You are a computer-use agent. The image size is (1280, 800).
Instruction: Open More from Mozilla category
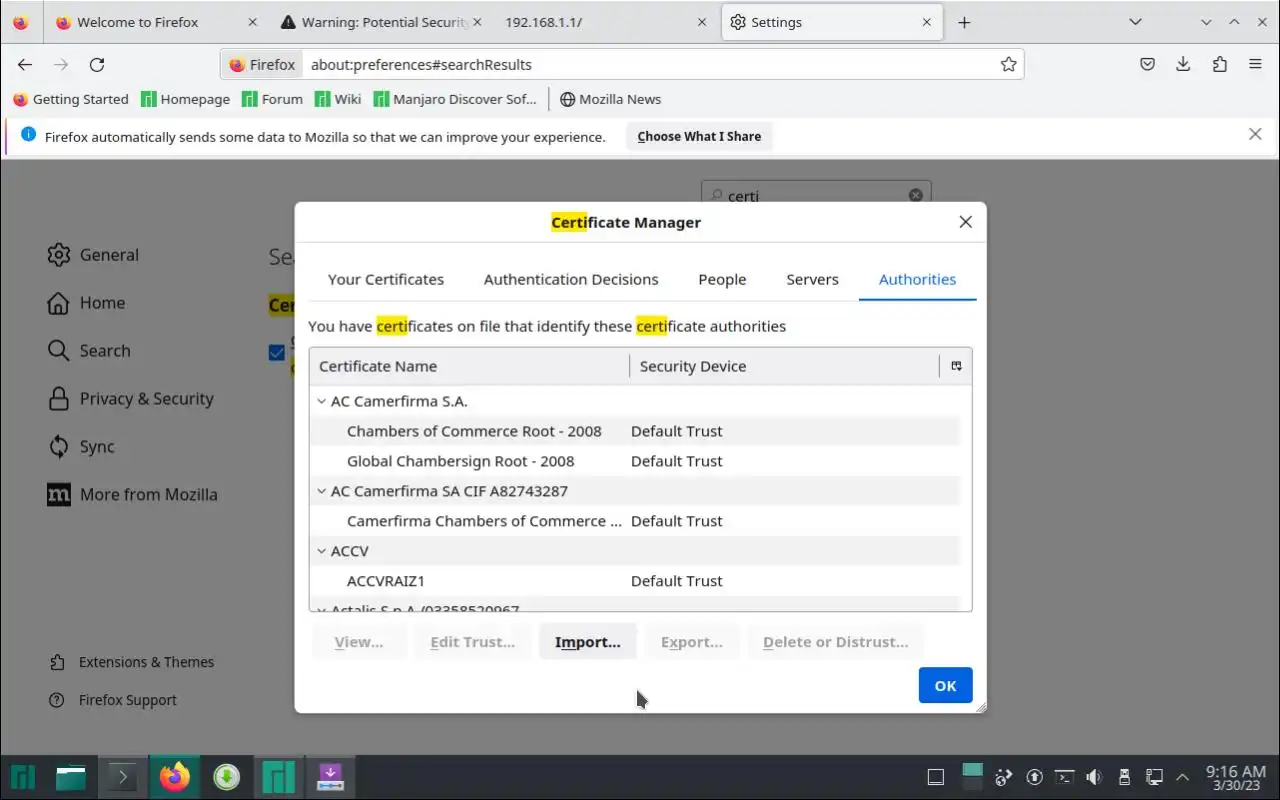point(132,495)
